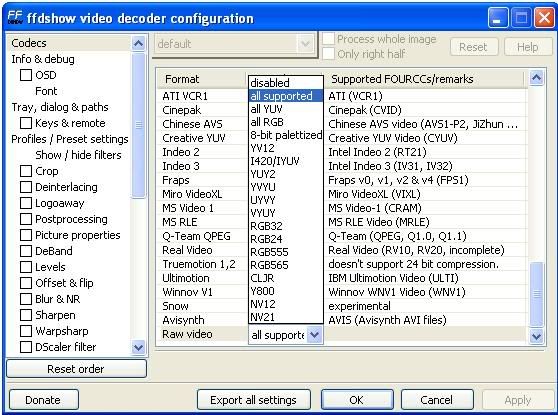The width and height of the screenshot is (558, 415).
Task: Click the Export all settings button
Action: click(x=253, y=400)
